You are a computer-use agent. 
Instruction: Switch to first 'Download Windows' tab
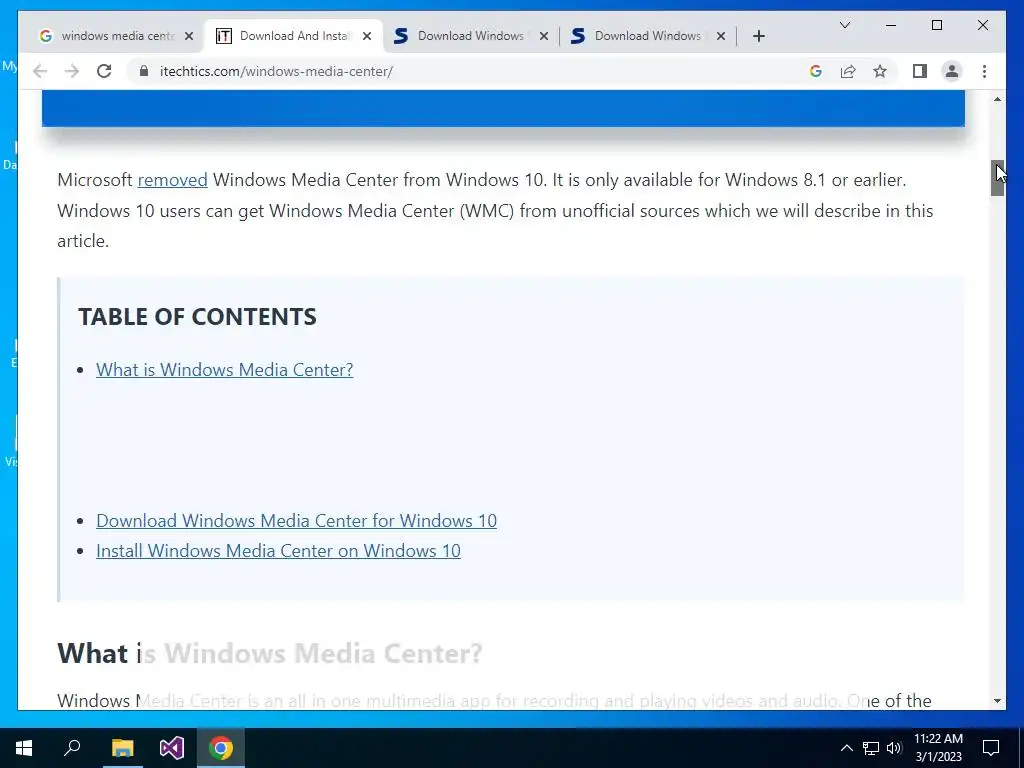click(470, 36)
